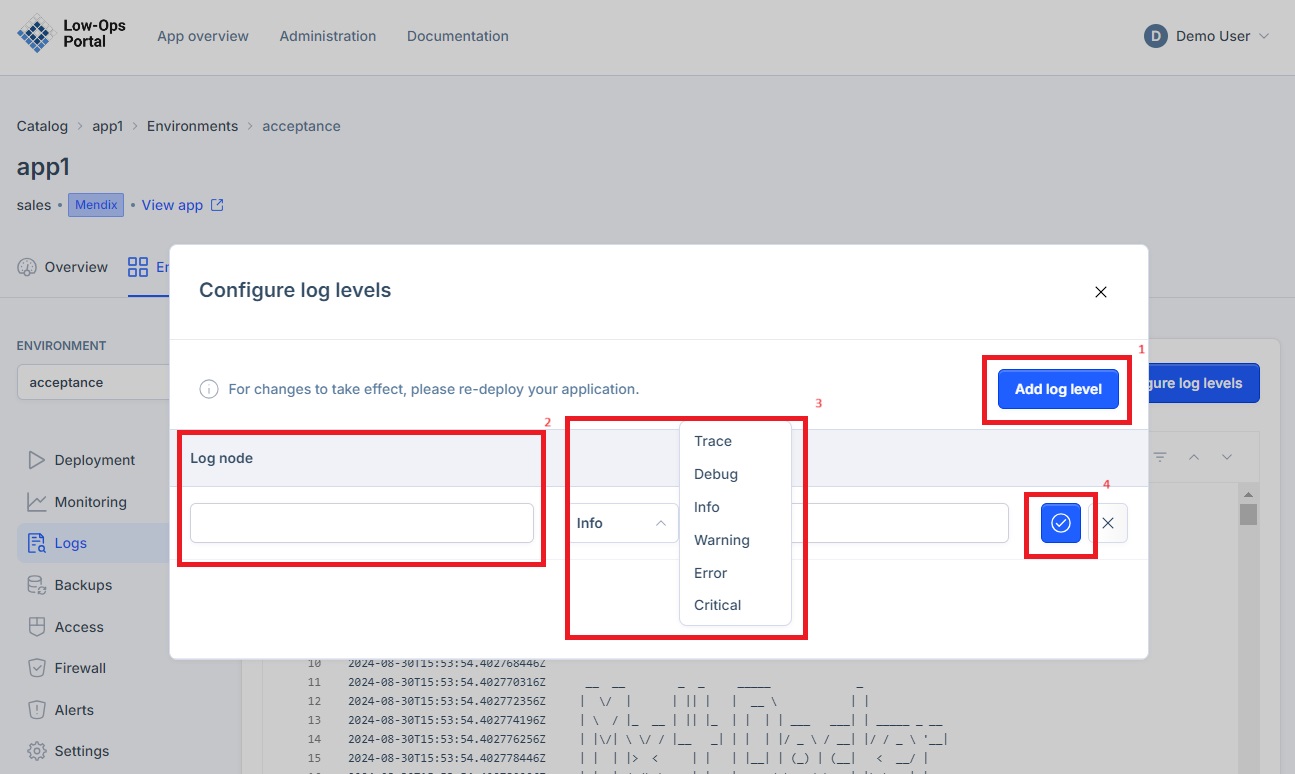
Task: Choose Error from the level list
Action: [711, 573]
